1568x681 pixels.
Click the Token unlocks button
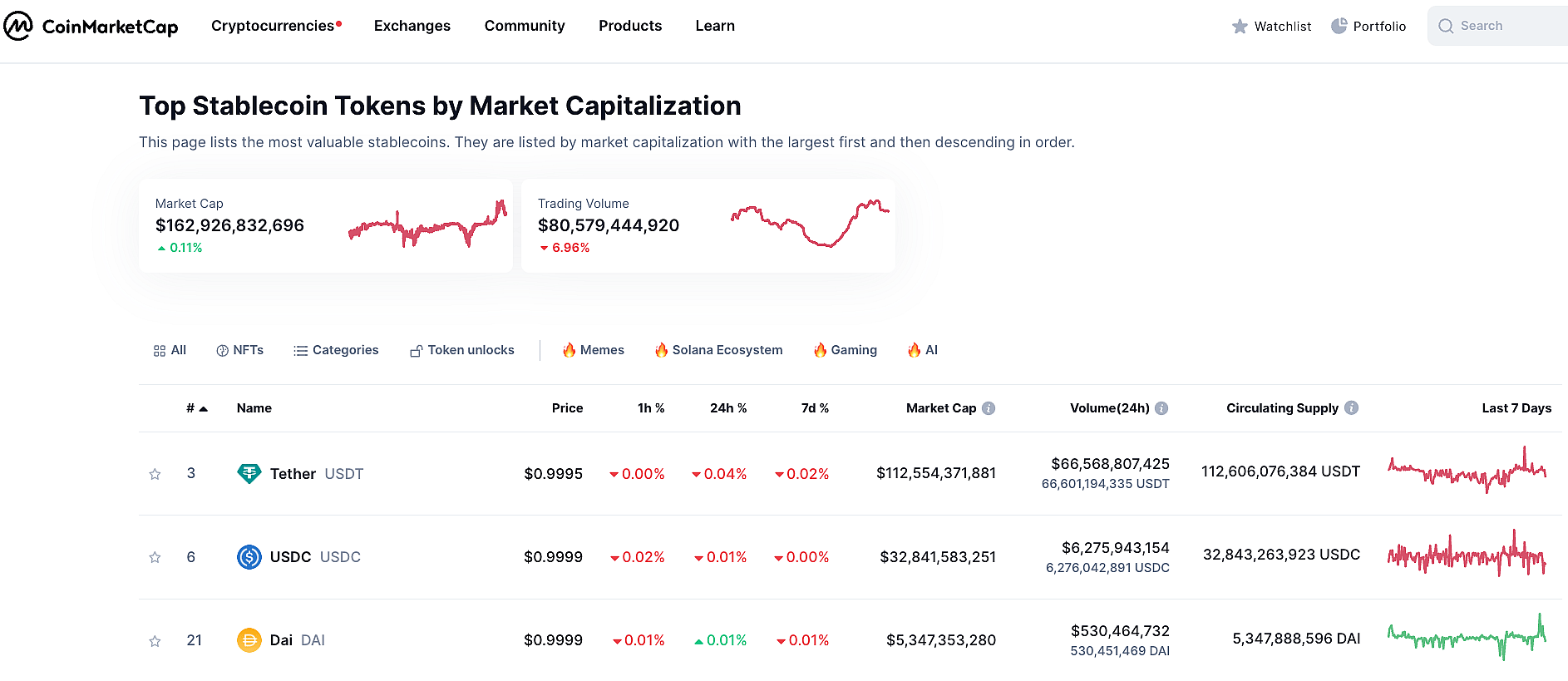(462, 350)
